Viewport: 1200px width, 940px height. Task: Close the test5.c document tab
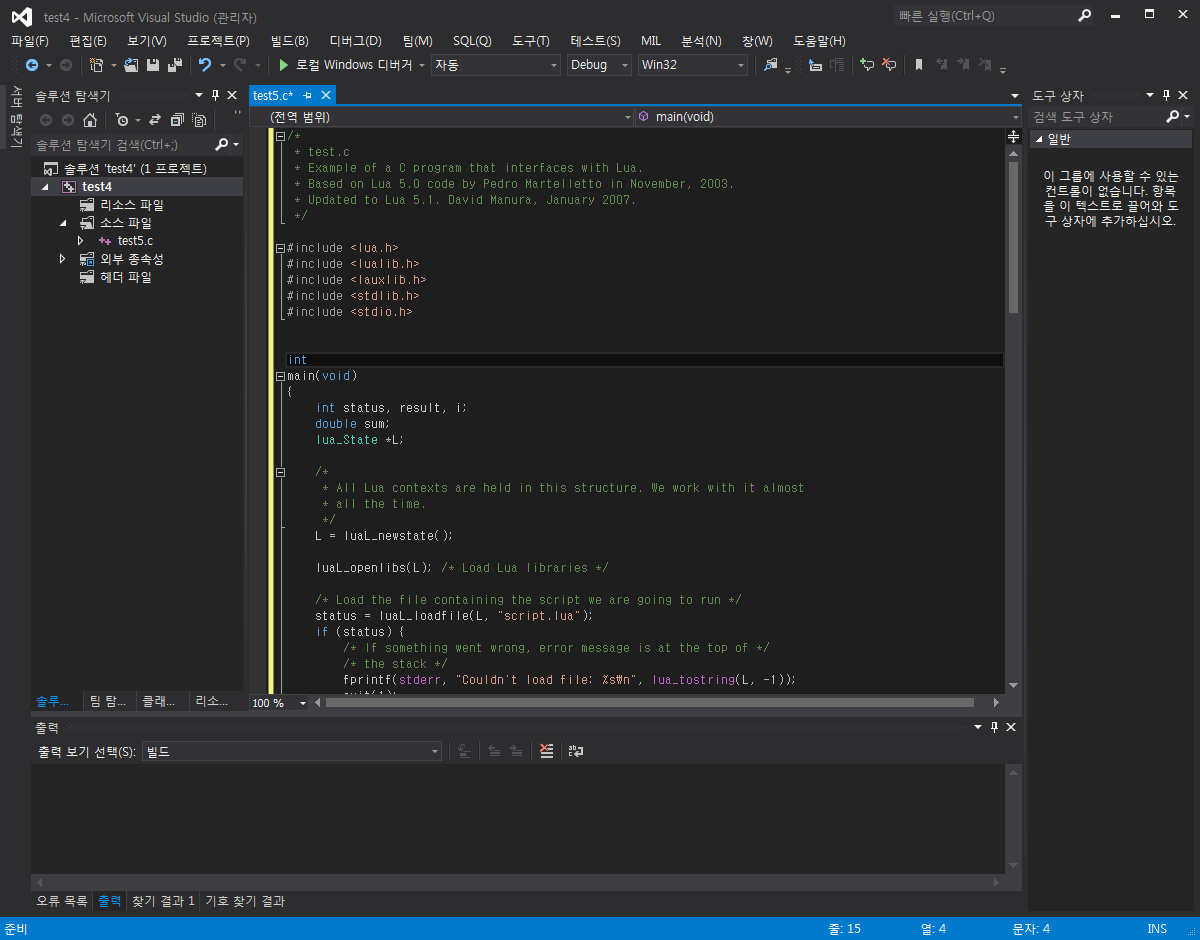point(325,95)
